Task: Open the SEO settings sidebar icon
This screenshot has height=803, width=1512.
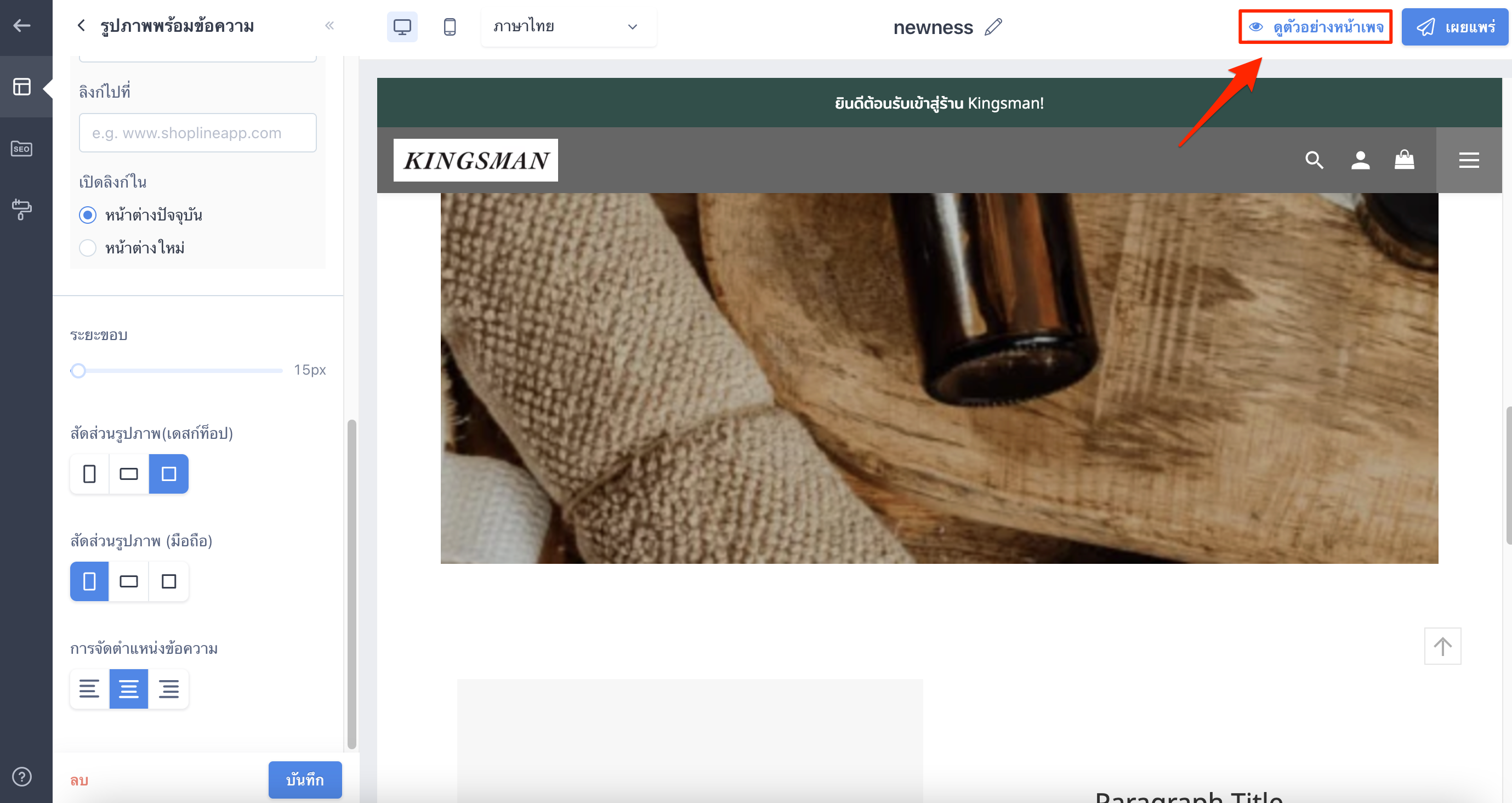Action: click(22, 149)
